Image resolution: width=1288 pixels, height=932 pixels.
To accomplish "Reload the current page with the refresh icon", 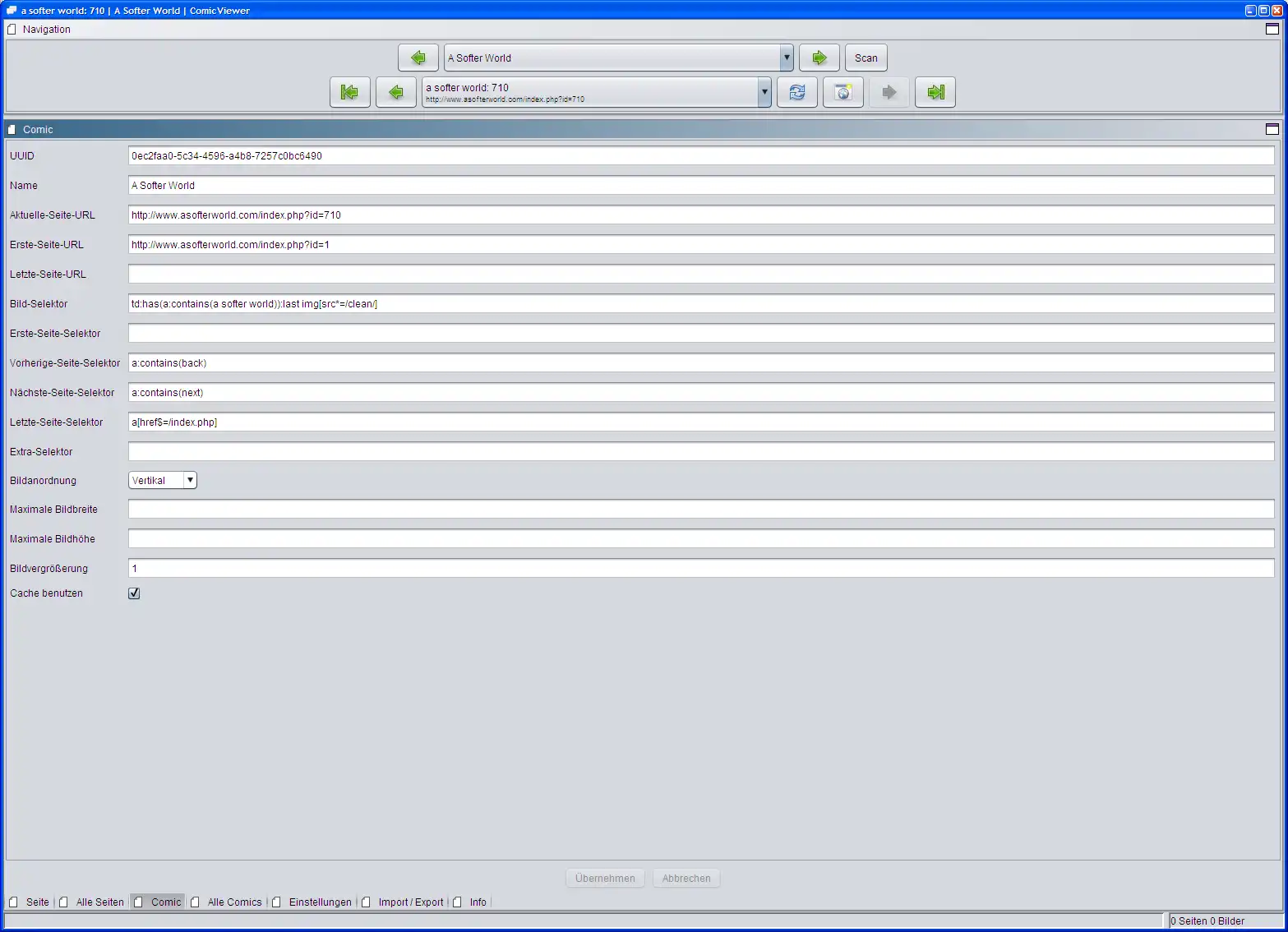I will [x=797, y=92].
